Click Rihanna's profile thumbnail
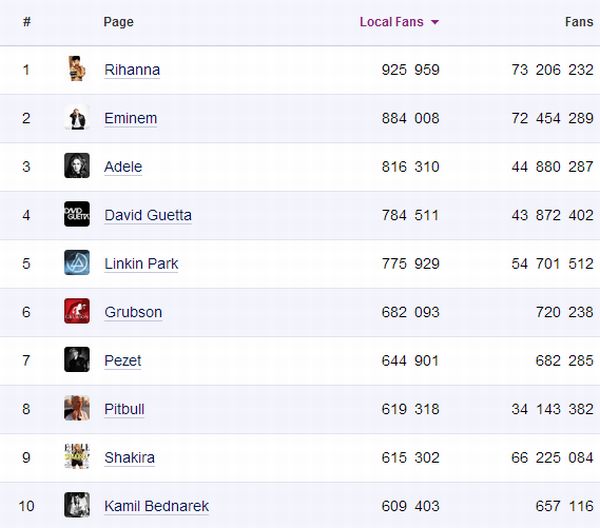This screenshot has width=600, height=528. pos(77,69)
